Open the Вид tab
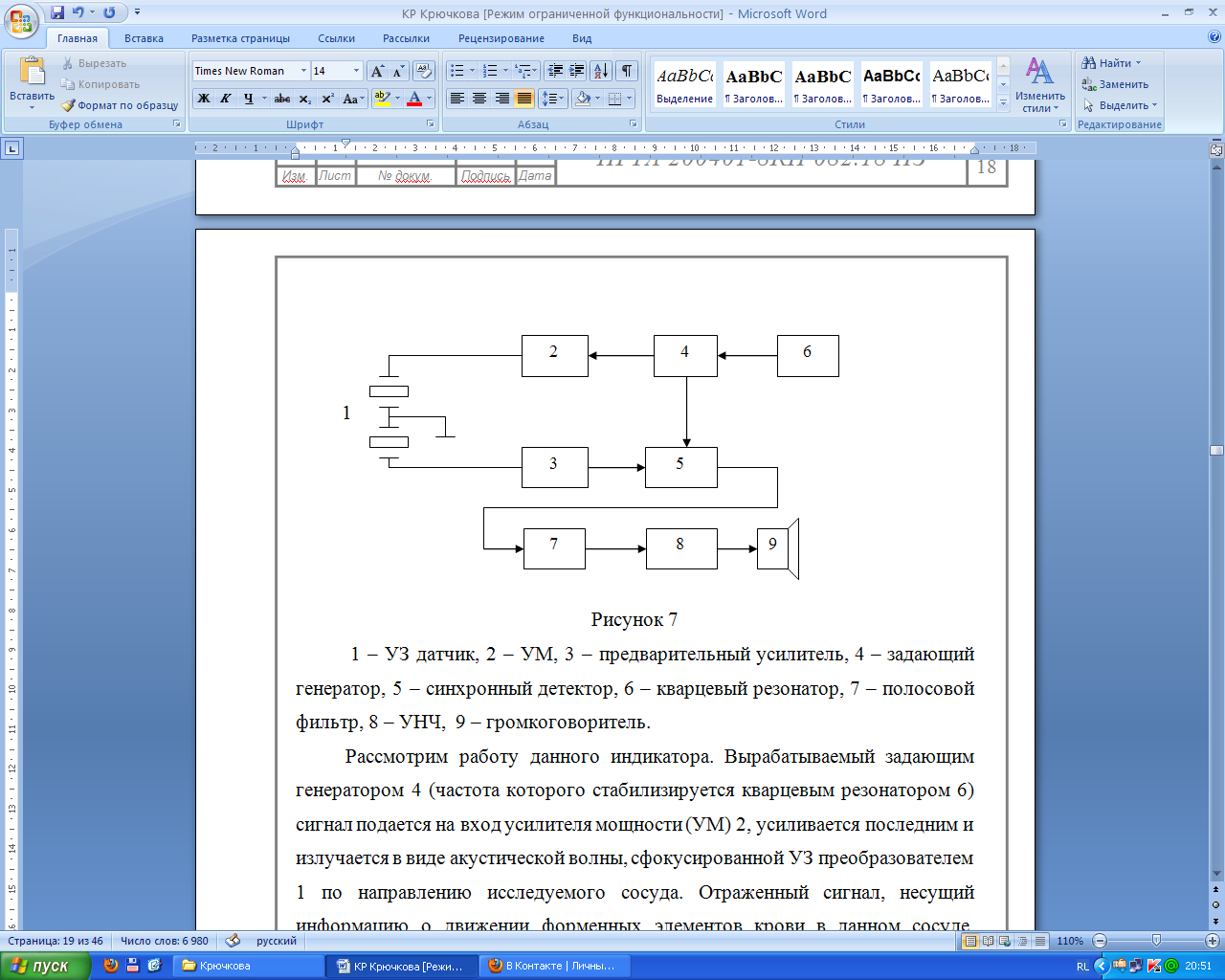This screenshot has width=1225, height=980. point(582,38)
